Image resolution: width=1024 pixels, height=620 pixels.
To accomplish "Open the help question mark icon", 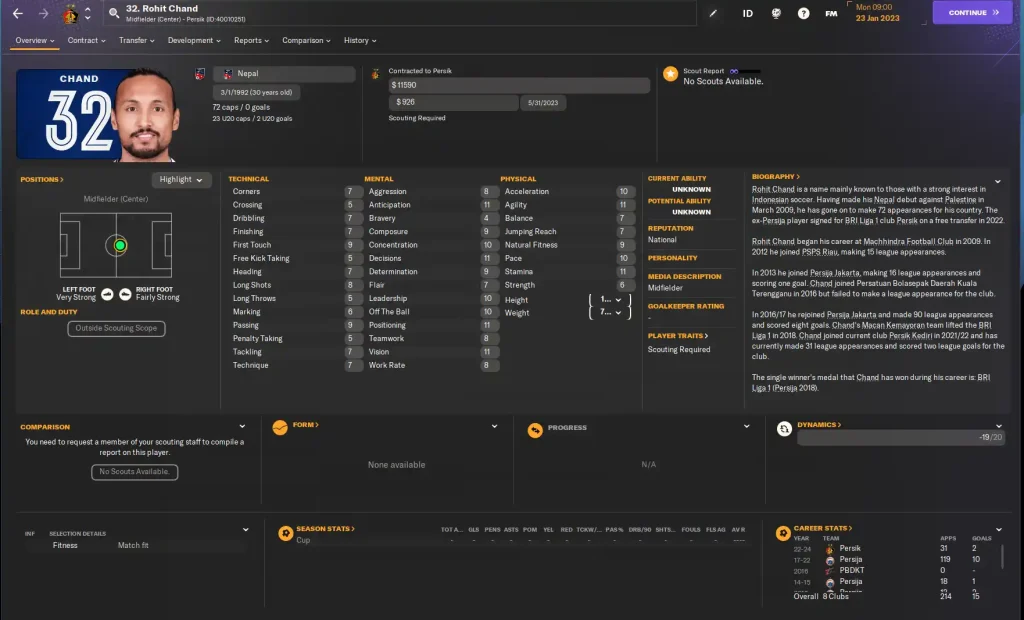I will (x=803, y=13).
